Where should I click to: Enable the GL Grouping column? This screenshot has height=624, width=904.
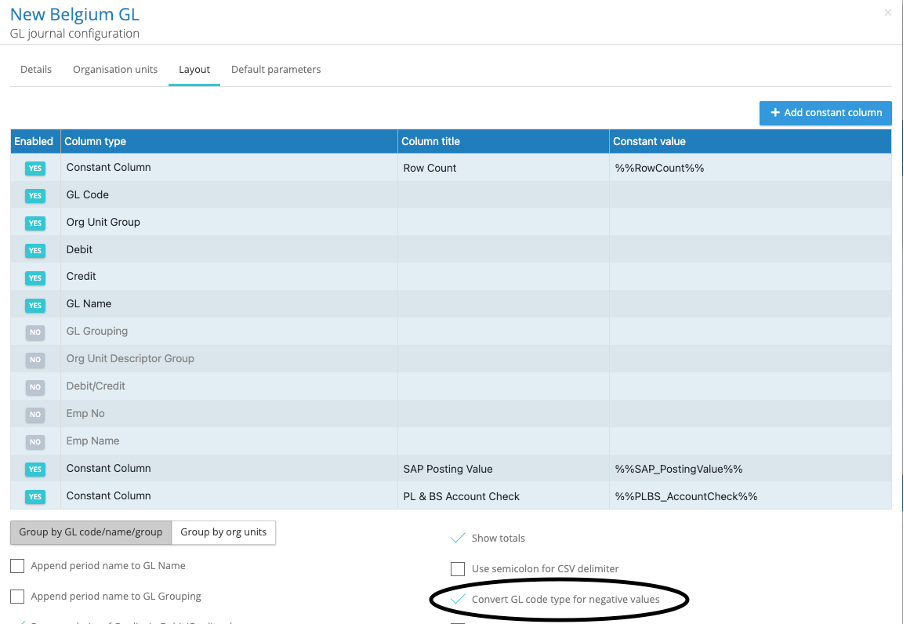tap(35, 331)
